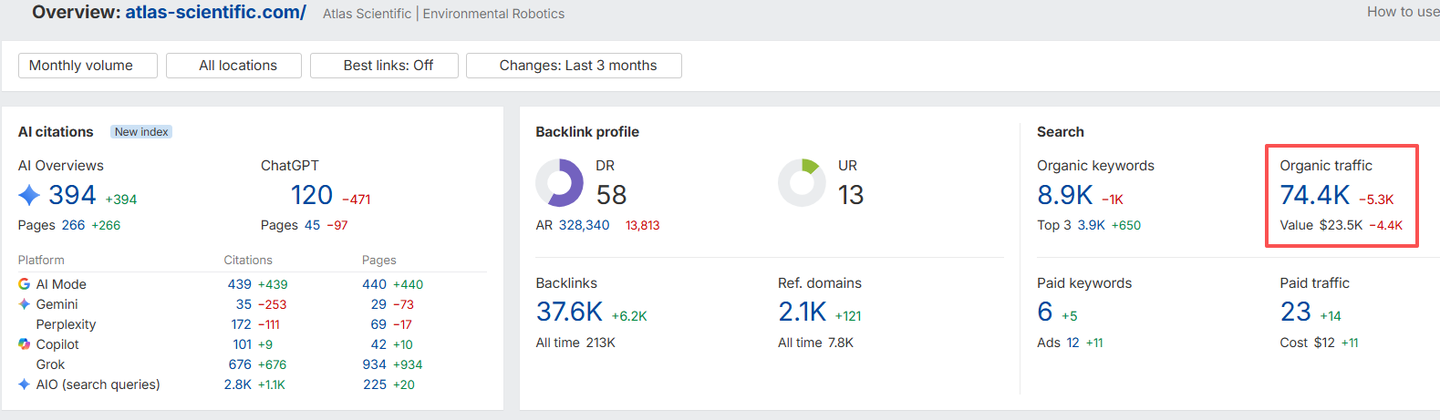Click Gemini pages value 29
The image size is (1440, 420).
pyautogui.click(x=378, y=304)
